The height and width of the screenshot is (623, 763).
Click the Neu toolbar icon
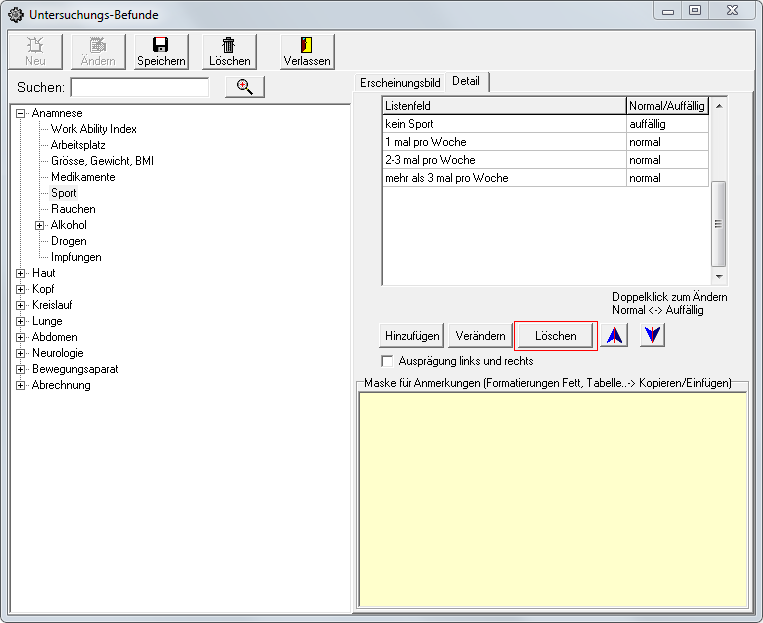pos(35,45)
